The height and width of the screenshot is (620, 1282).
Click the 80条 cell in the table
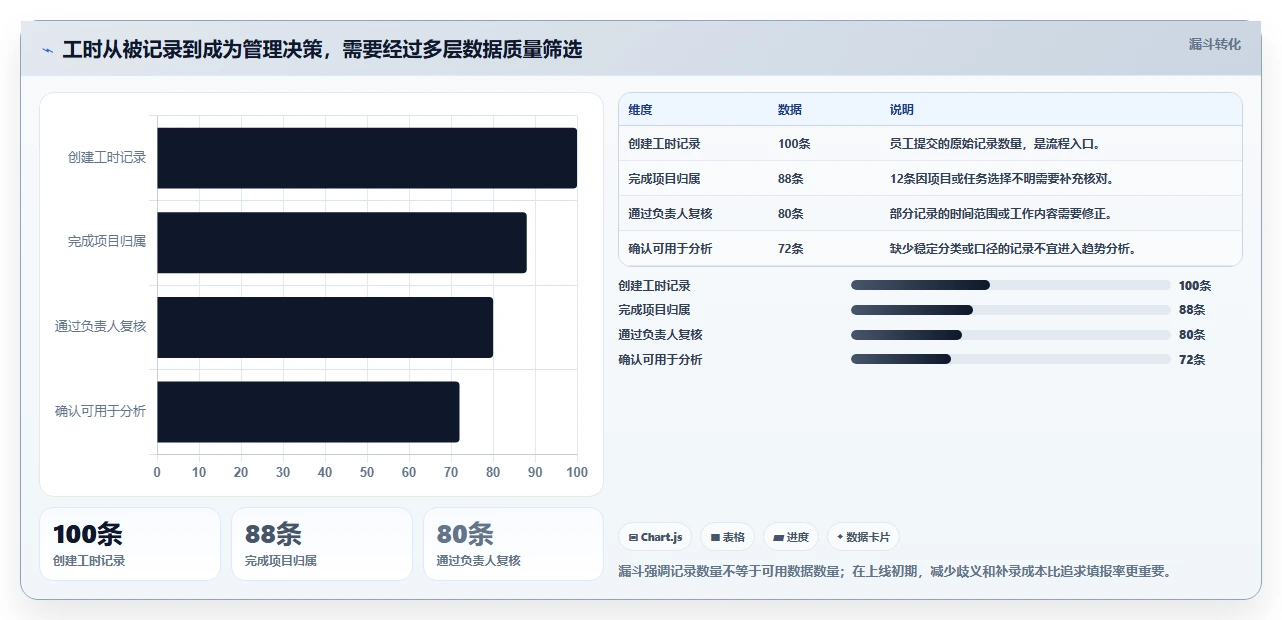[791, 214]
